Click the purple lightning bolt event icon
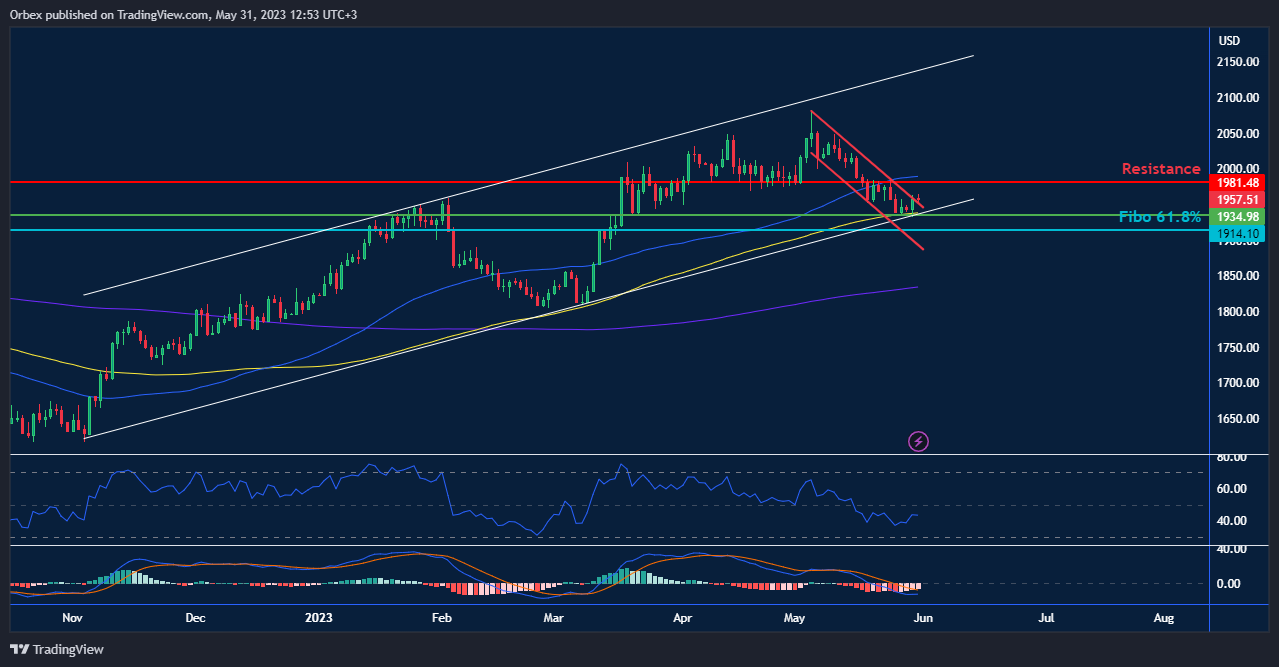This screenshot has height=667, width=1279. click(918, 440)
